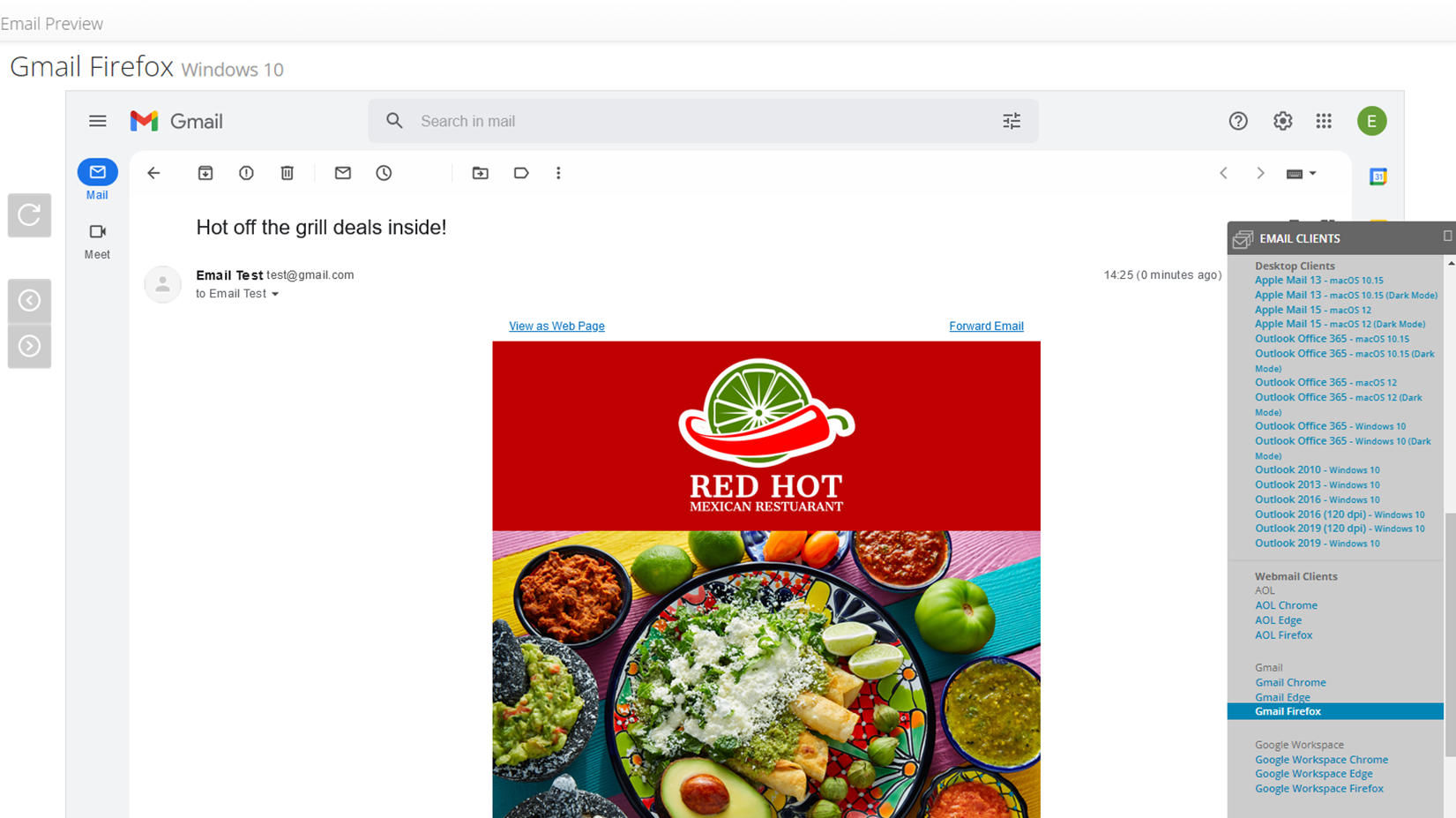Click the Report spam icon
Screen dimensions: 1456x818
pyautogui.click(x=246, y=173)
